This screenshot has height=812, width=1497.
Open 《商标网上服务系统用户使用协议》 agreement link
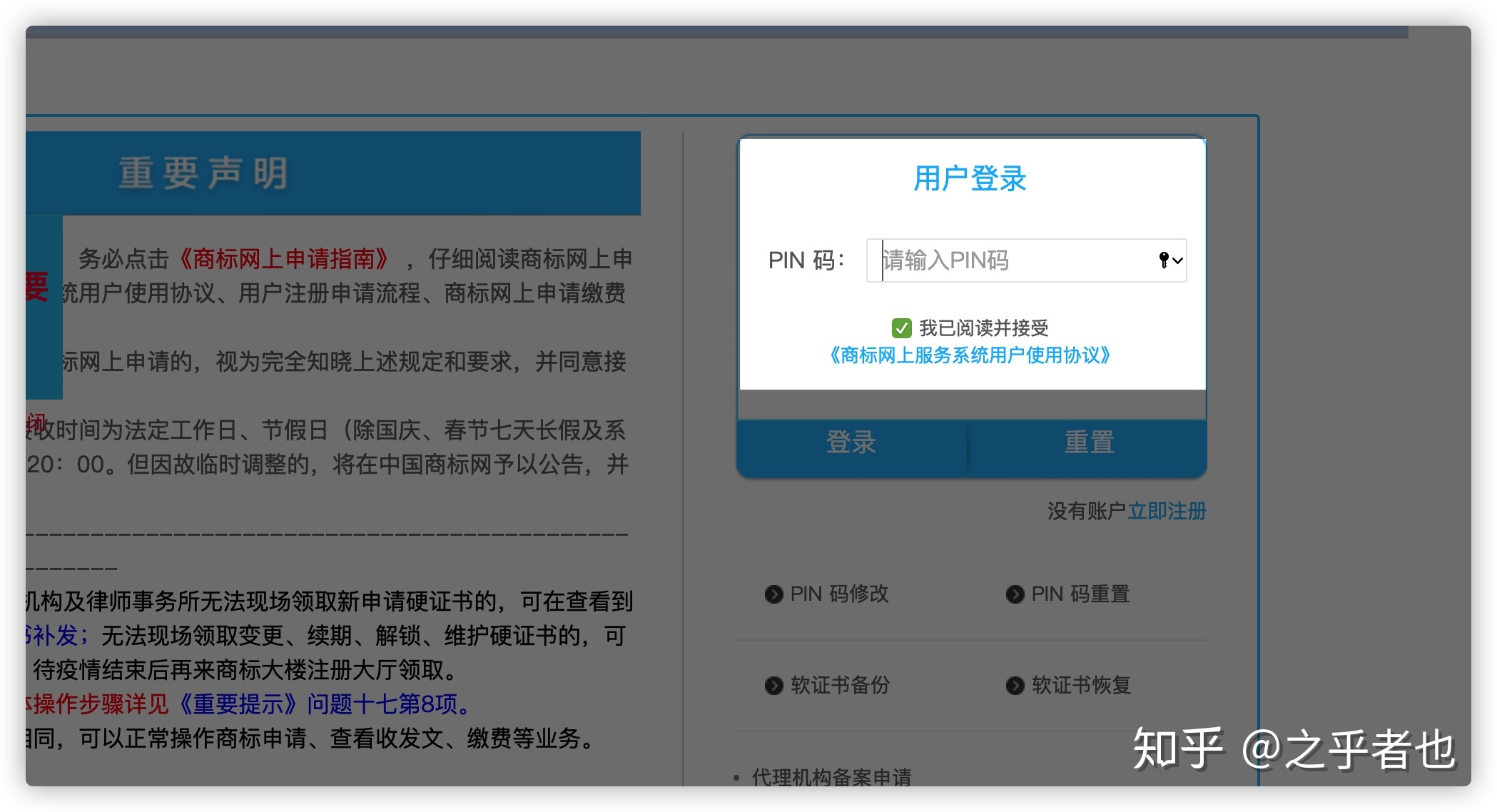pyautogui.click(x=970, y=355)
